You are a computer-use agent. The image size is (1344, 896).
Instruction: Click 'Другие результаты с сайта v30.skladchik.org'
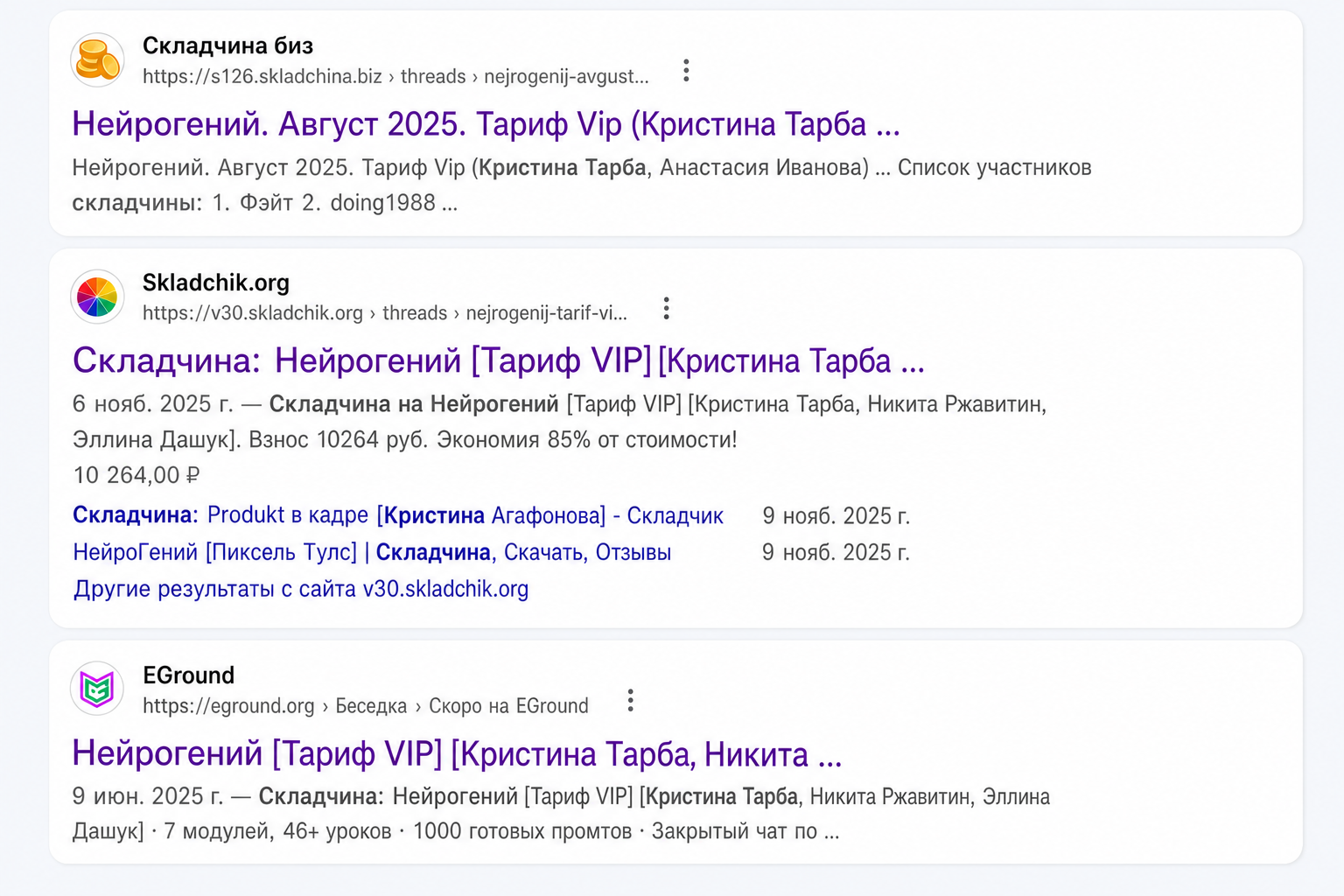click(x=301, y=589)
